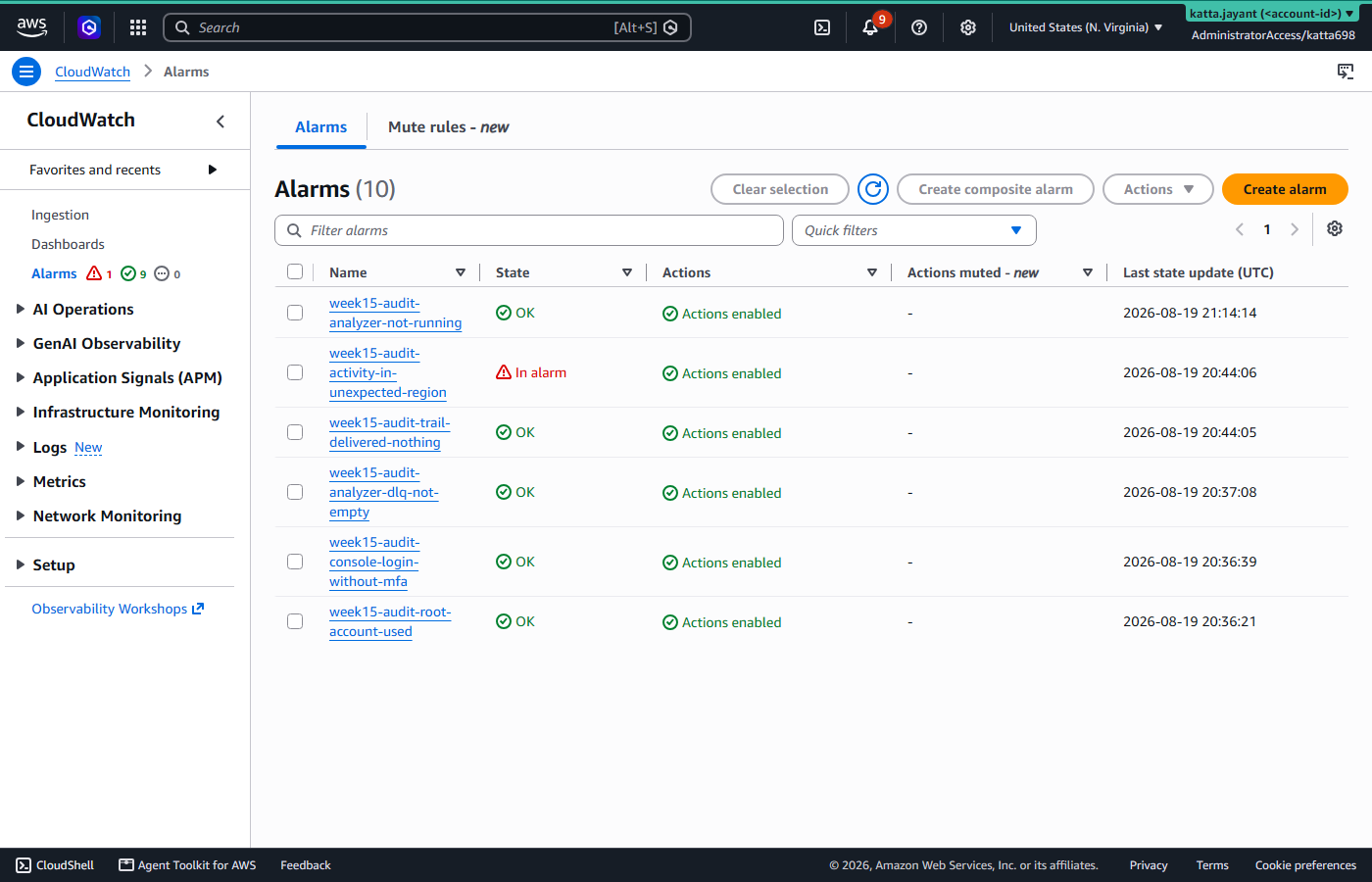Toggle the select-all alarms checkbox
The width and height of the screenshot is (1372, 882).
pos(295,271)
